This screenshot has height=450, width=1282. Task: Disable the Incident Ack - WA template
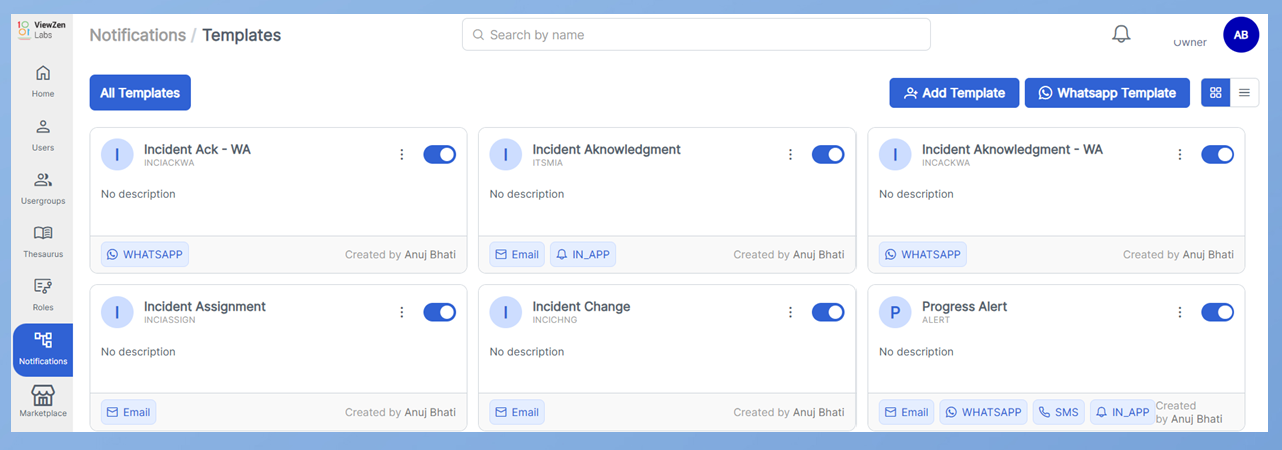tap(439, 154)
